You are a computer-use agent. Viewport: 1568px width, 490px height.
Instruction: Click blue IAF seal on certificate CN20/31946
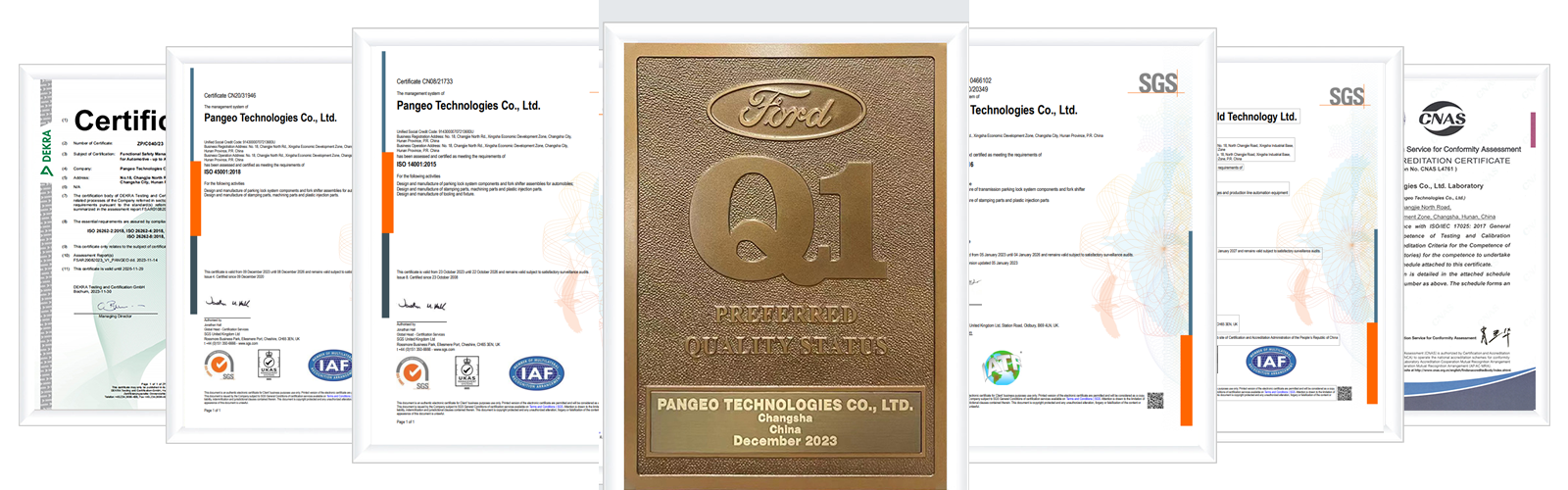tap(331, 367)
